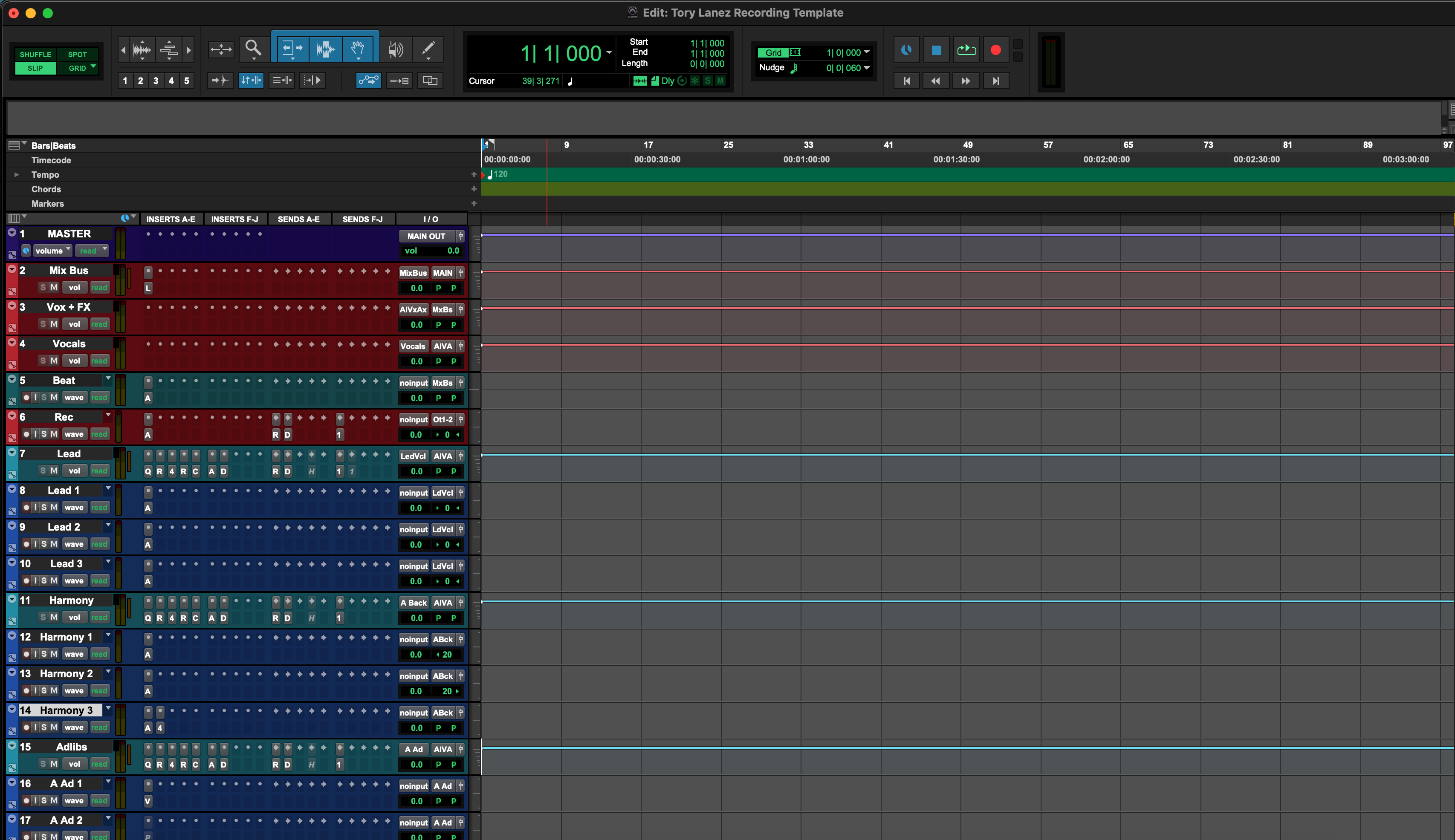Click the Vocals track color strip

(x=12, y=353)
